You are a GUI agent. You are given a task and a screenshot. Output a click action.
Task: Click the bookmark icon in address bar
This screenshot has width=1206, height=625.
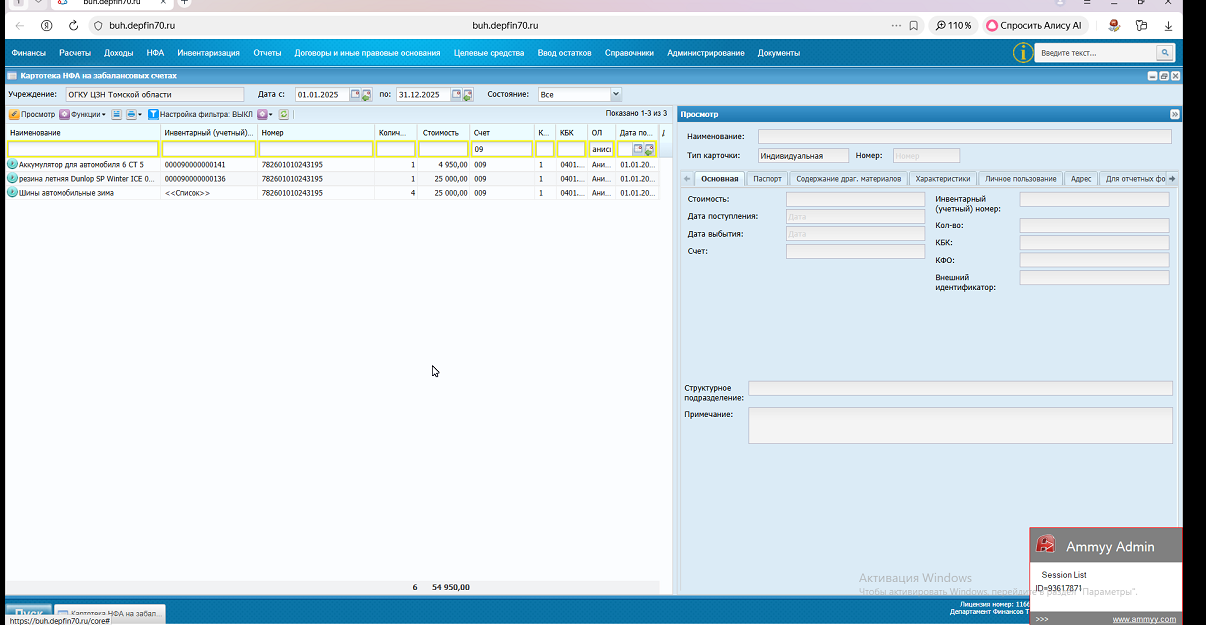coord(913,25)
